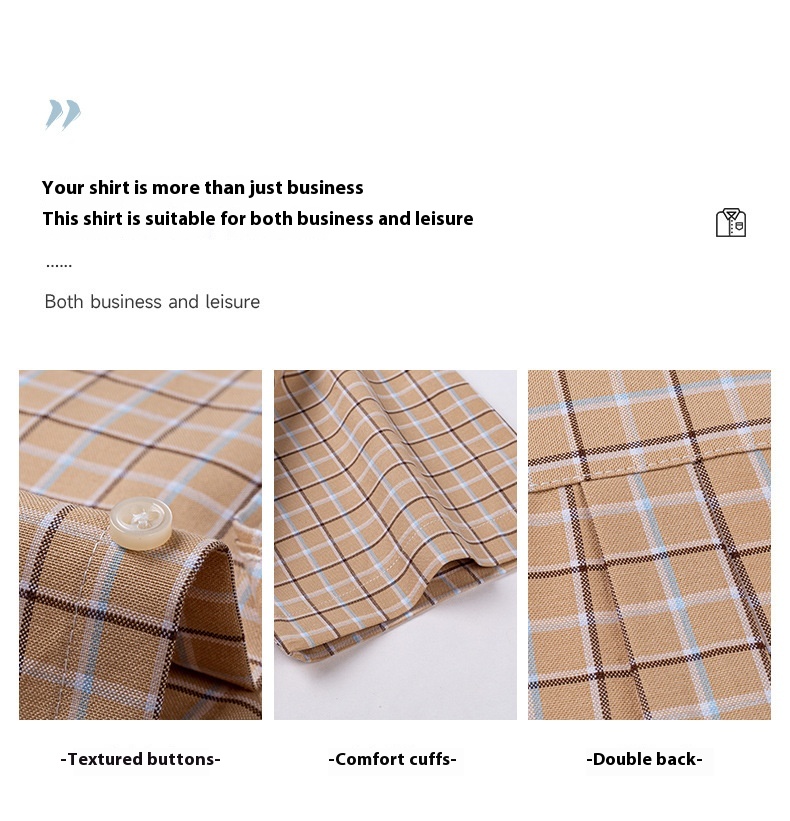
Task: Open the Comfort cuffs photo
Action: (395, 545)
